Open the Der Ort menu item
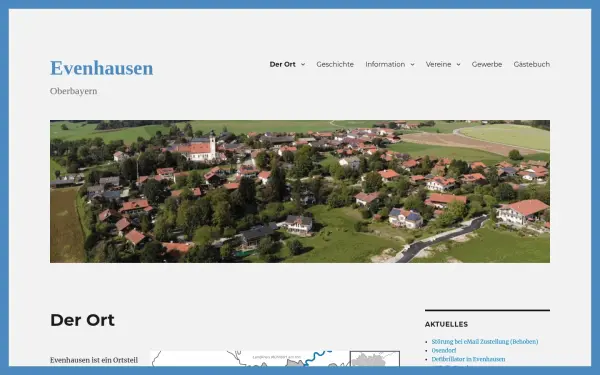 tap(282, 64)
